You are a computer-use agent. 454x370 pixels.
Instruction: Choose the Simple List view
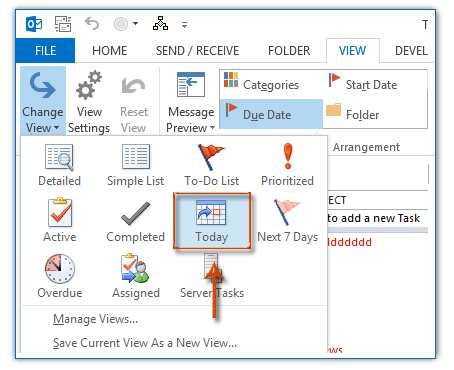pos(135,165)
